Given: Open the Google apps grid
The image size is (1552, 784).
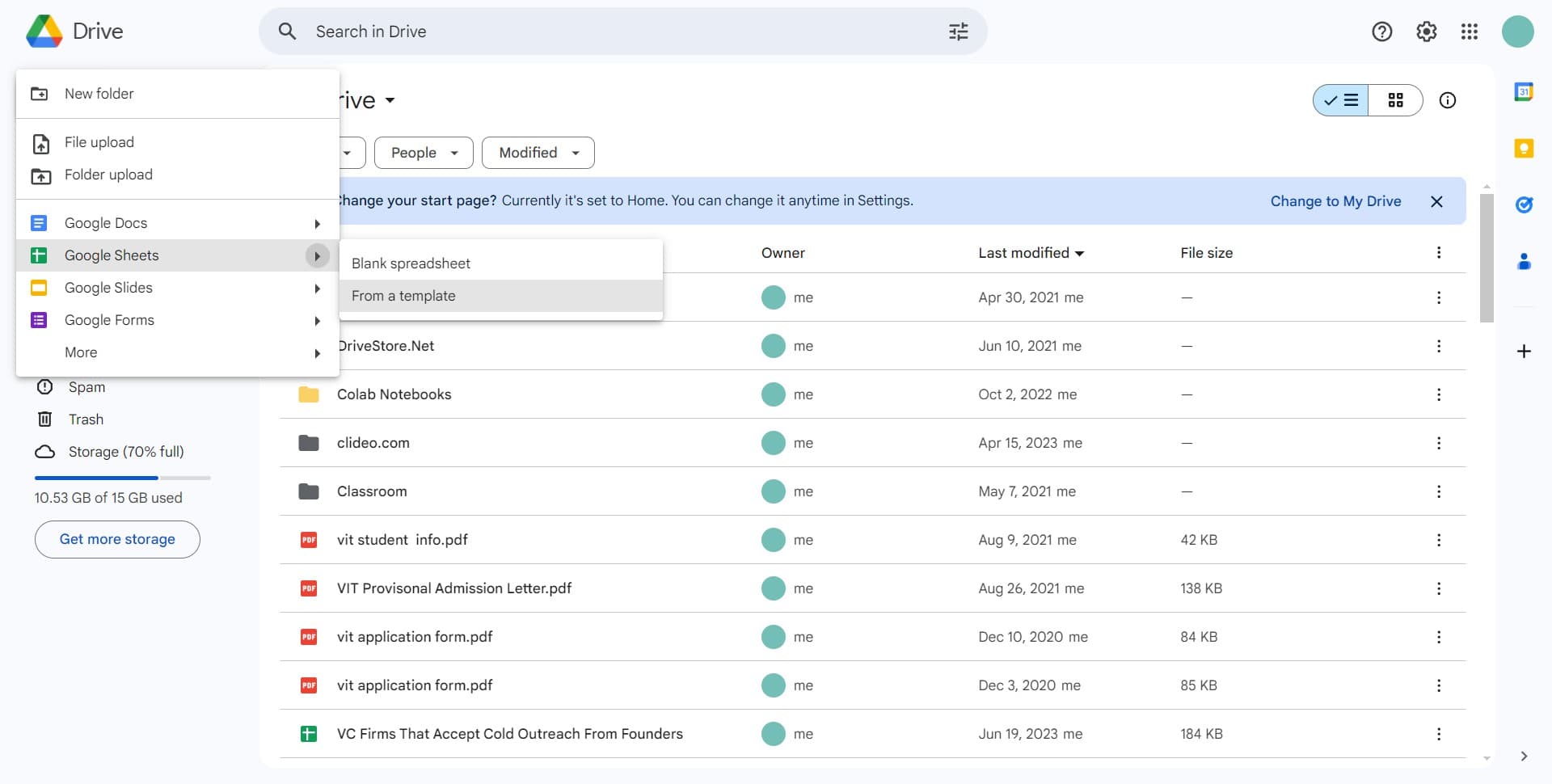Looking at the screenshot, I should pyautogui.click(x=1469, y=32).
